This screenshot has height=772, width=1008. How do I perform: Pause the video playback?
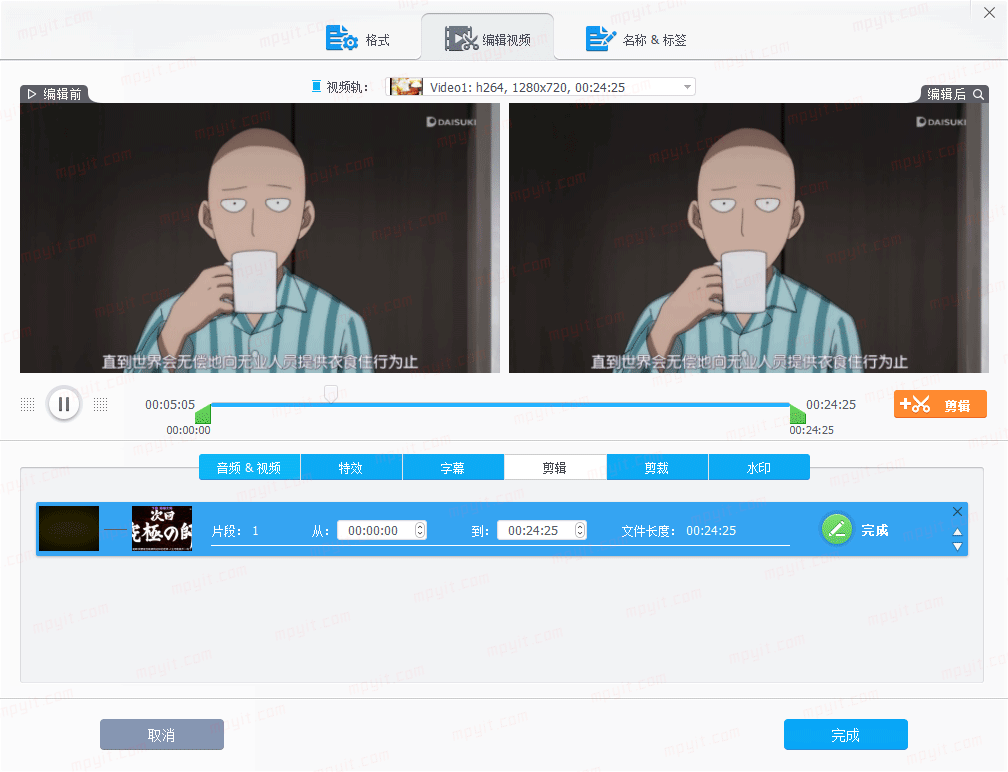point(64,404)
